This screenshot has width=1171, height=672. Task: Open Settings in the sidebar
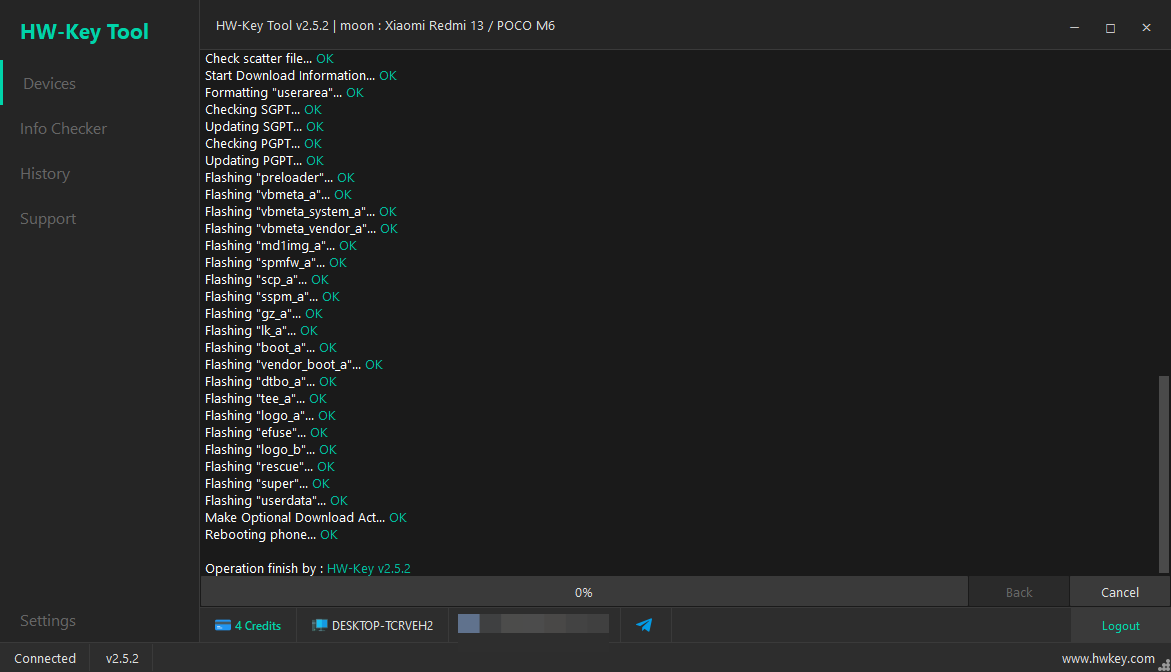click(x=48, y=620)
